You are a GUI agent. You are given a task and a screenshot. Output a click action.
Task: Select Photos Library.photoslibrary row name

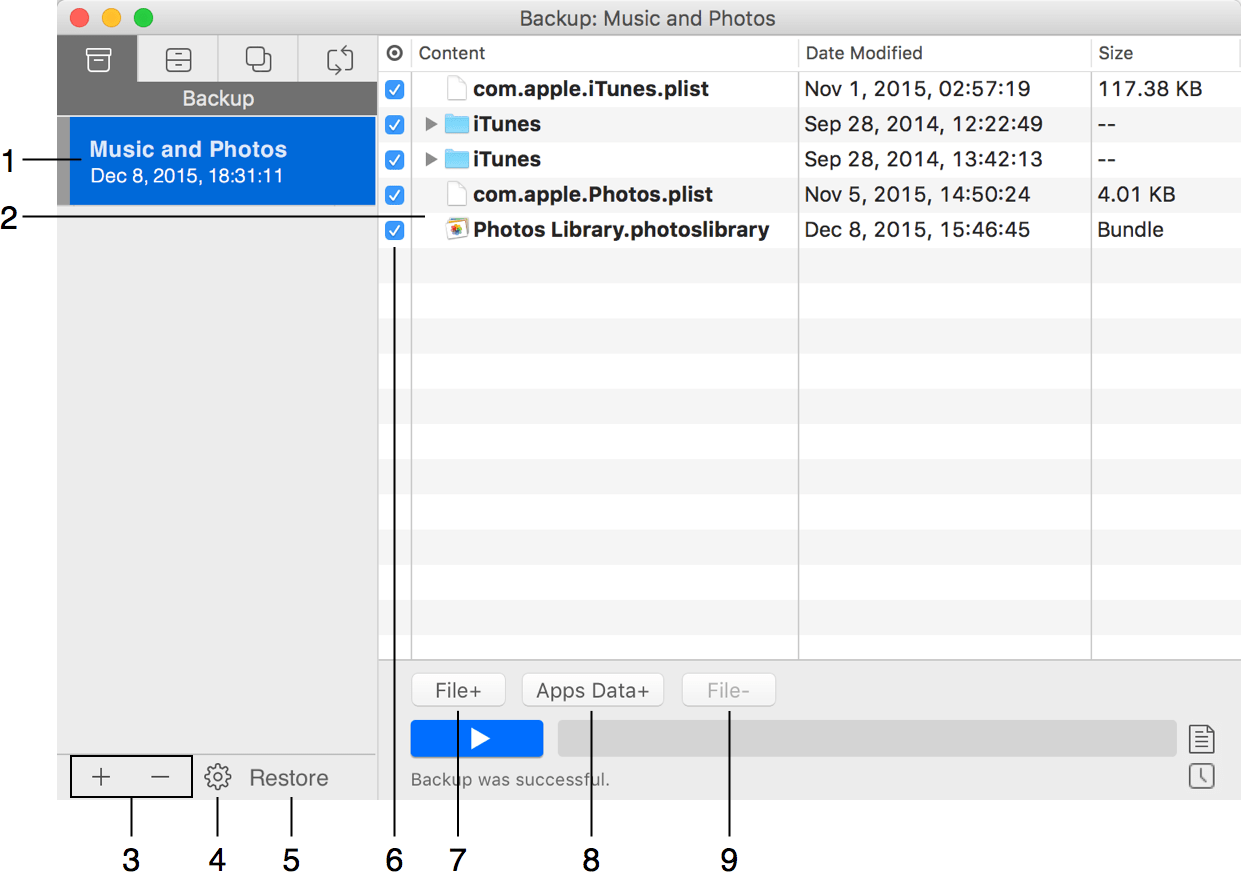pyautogui.click(x=621, y=229)
